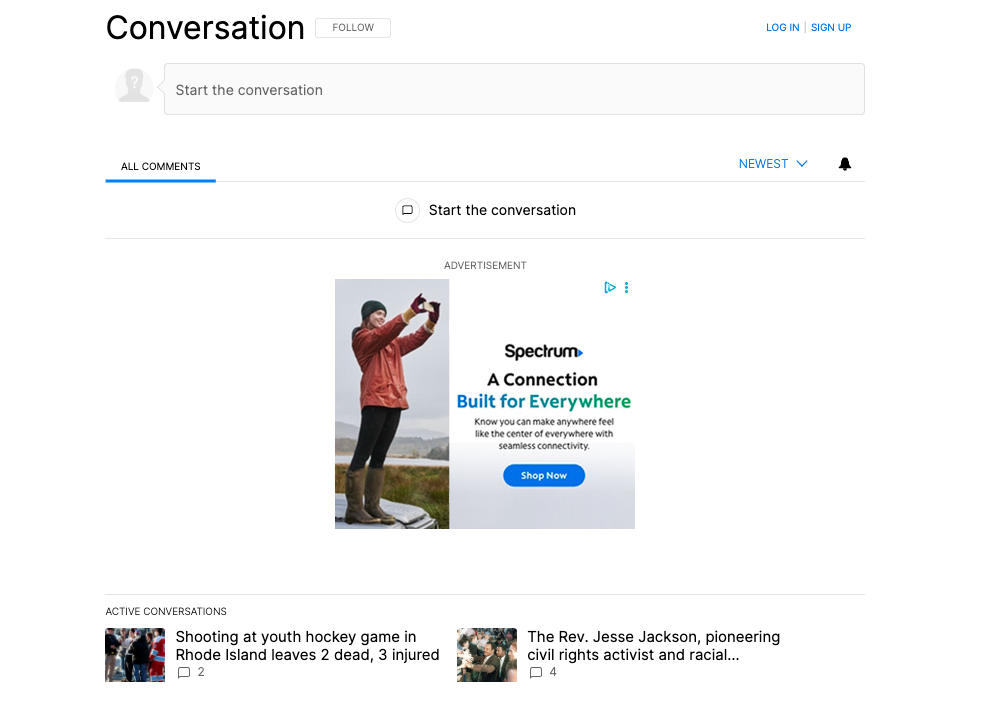Click the comment icon under hockey shooting story
The image size is (996, 714).
[184, 673]
